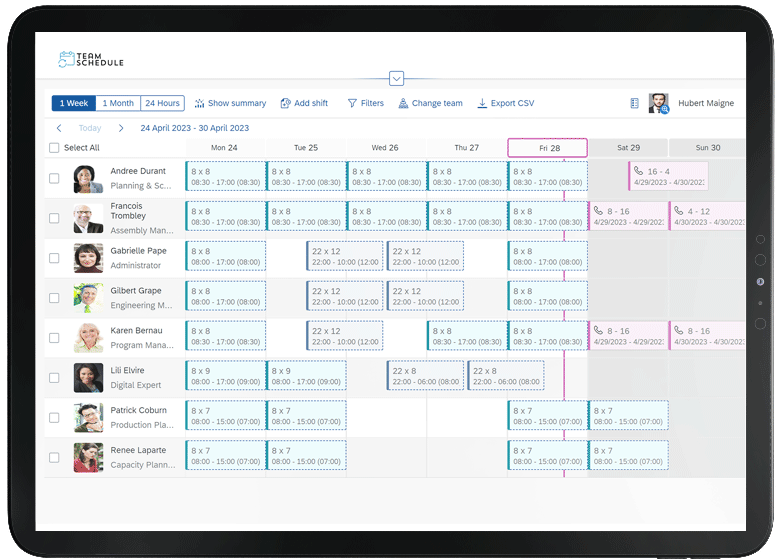
Task: Open Andree Durant's on-call 16 - 4 phone shift
Action: tap(668, 177)
